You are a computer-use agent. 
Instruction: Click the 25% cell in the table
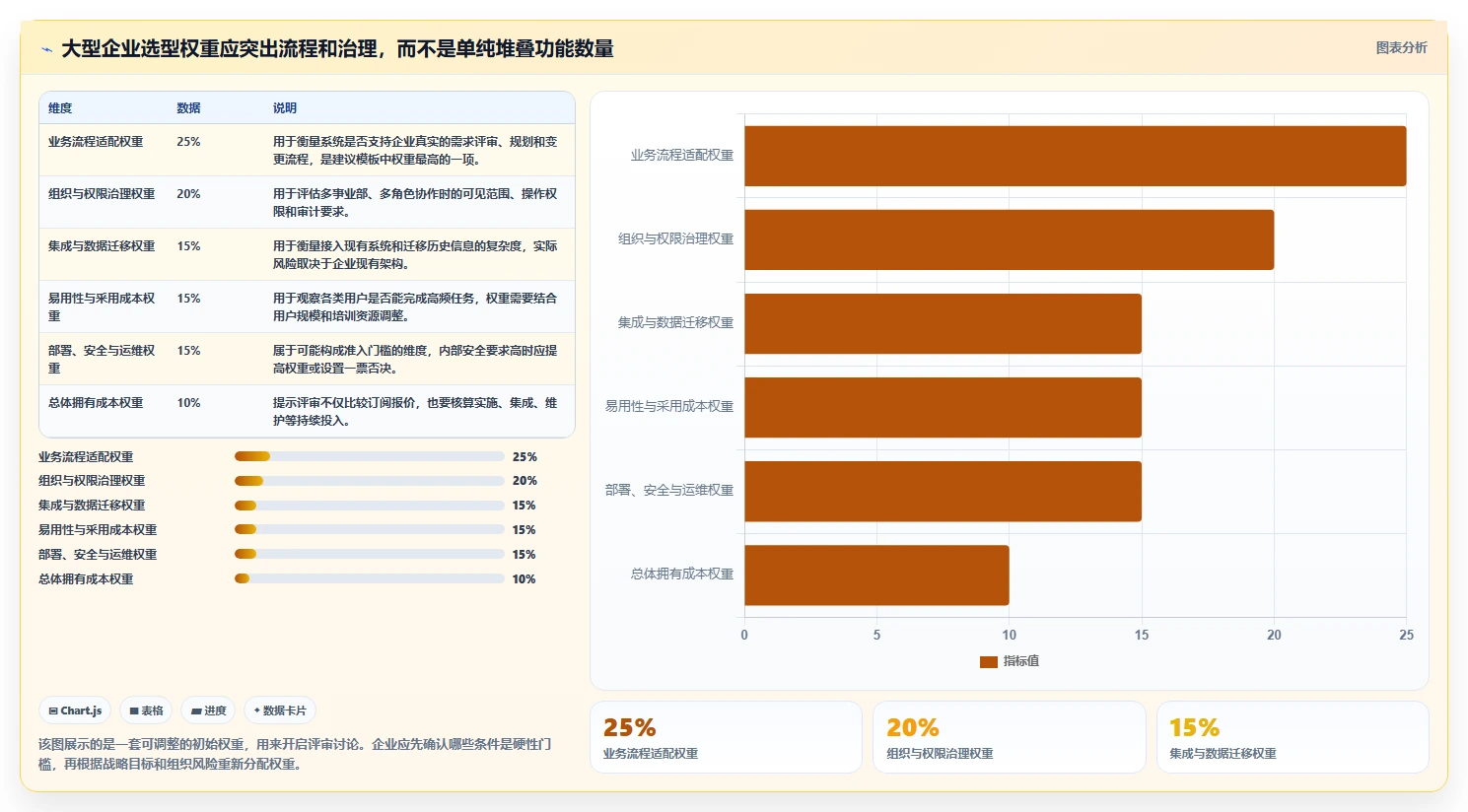pos(188,142)
